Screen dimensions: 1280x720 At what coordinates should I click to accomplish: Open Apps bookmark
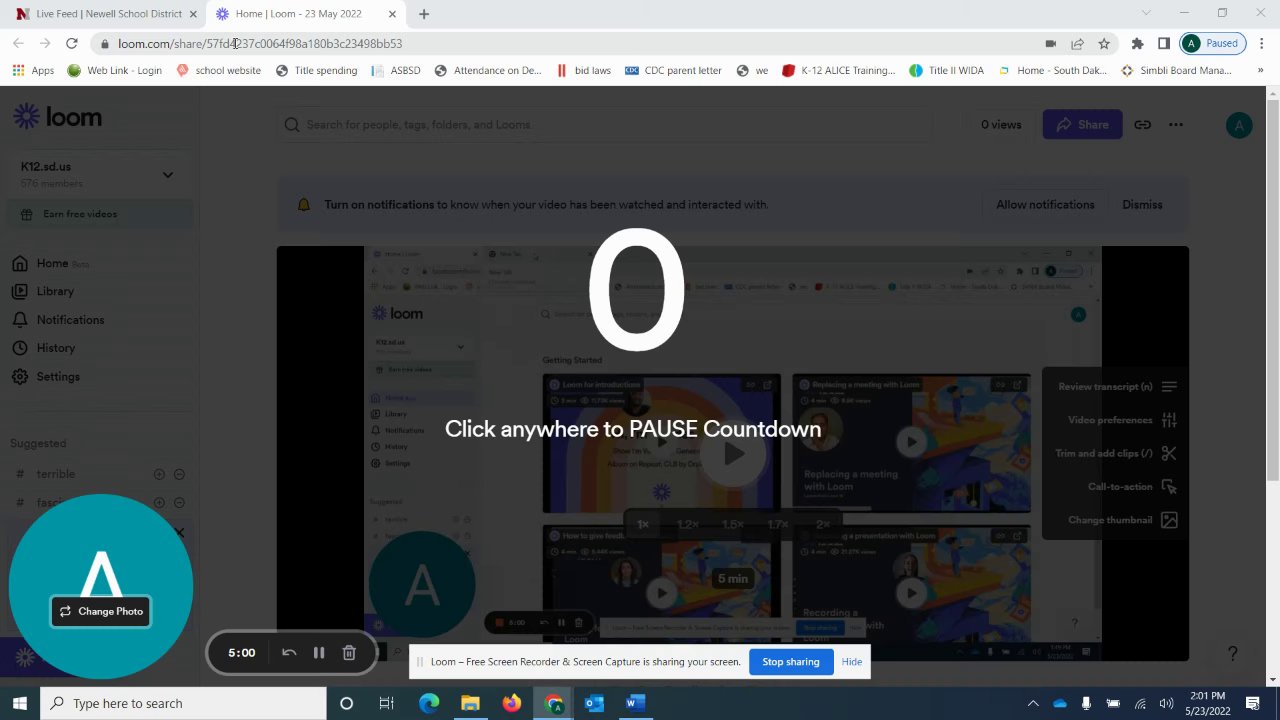33,71
